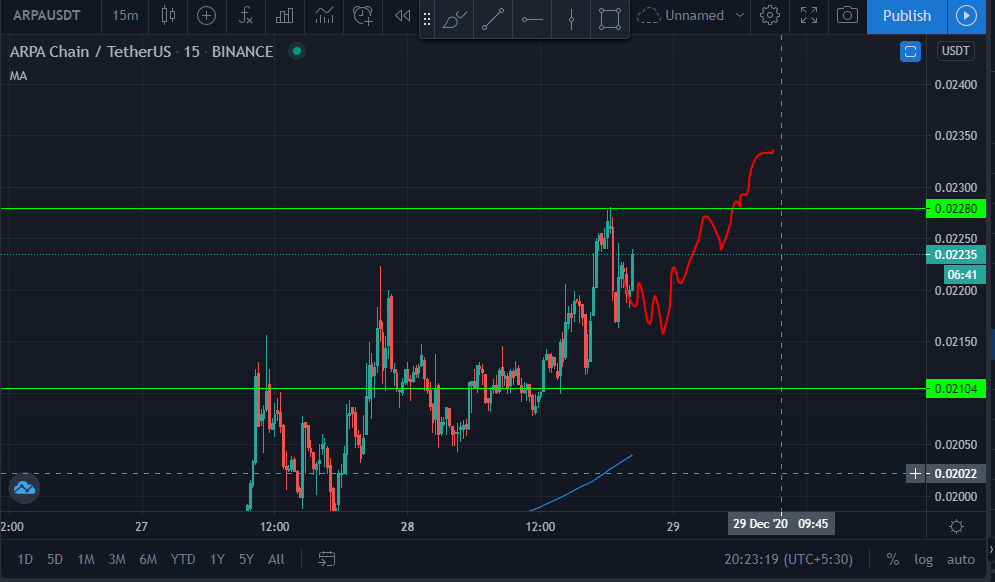Open the TradingView cloud logo
The height and width of the screenshot is (582, 995).
point(24,487)
